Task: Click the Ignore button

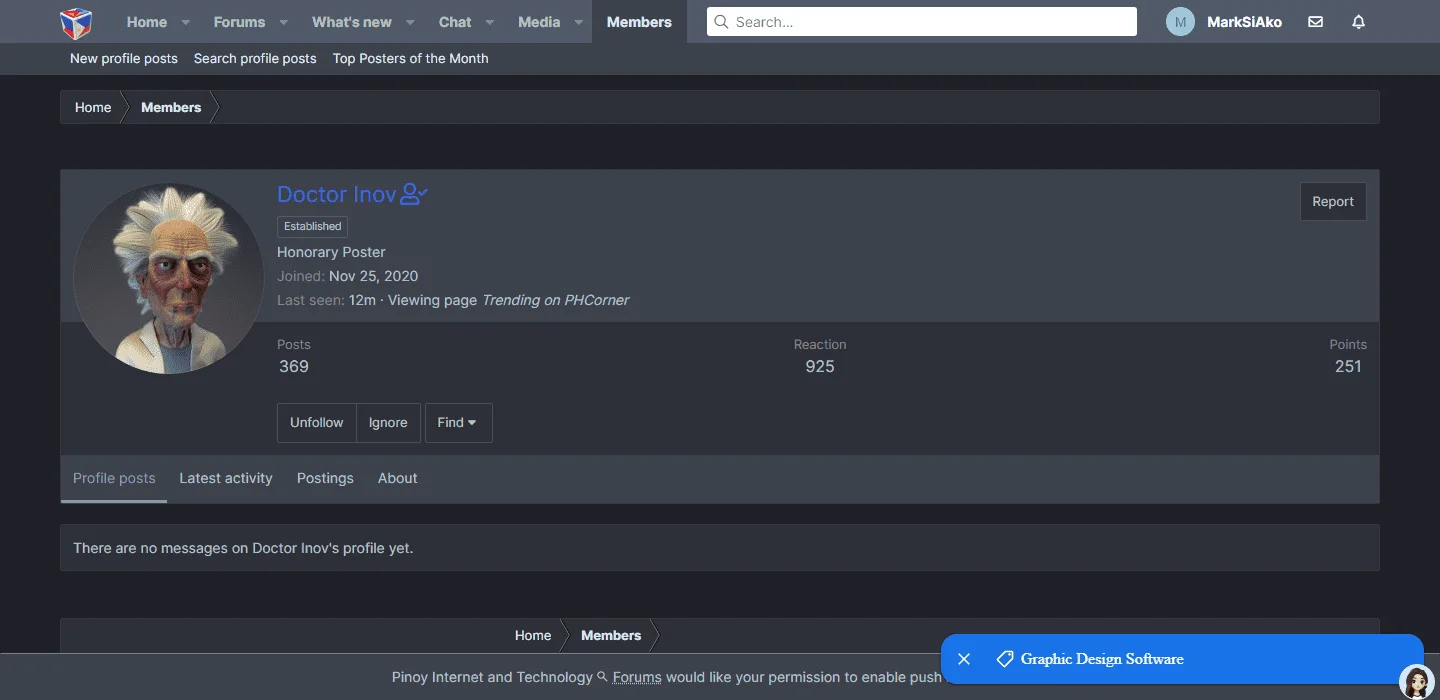Action: 388,423
